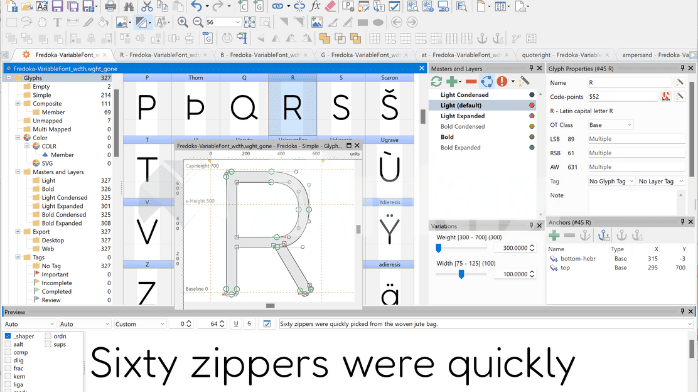This screenshot has width=698, height=392.
Task: Toggle the _shaper feature checkbox
Action: click(8, 336)
